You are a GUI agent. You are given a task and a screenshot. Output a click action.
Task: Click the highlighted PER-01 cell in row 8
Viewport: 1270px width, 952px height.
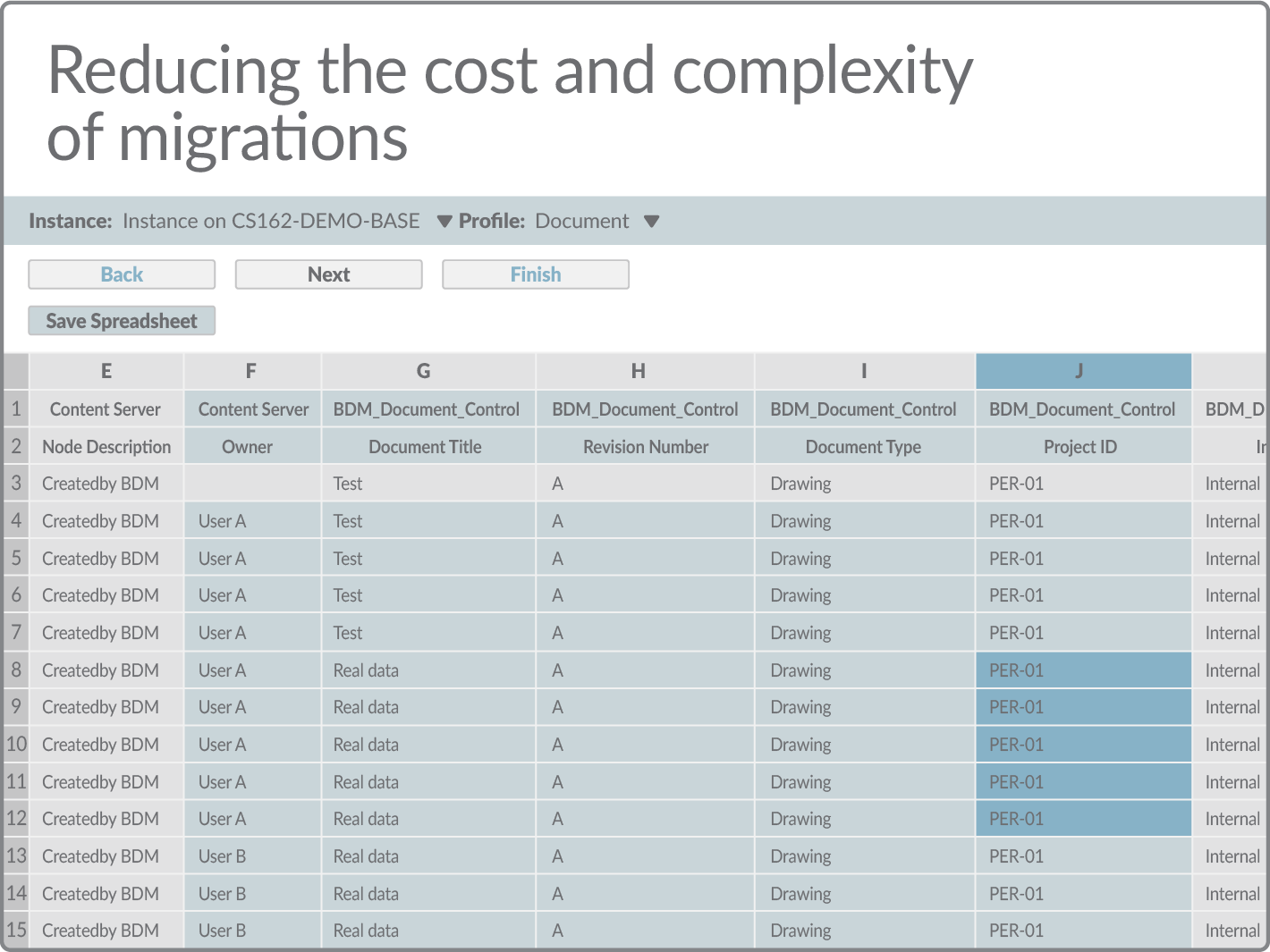coord(1082,670)
